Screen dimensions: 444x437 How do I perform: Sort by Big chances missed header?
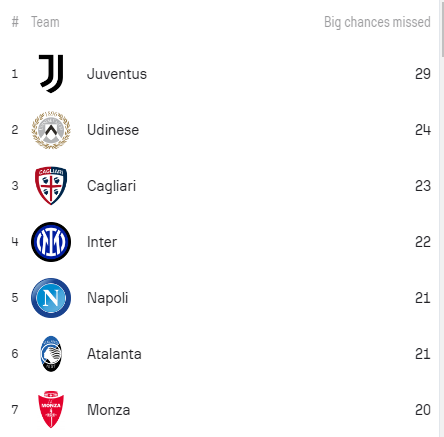tap(377, 22)
